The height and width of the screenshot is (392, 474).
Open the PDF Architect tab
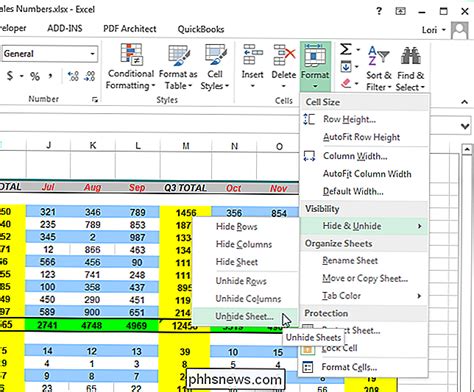[130, 29]
